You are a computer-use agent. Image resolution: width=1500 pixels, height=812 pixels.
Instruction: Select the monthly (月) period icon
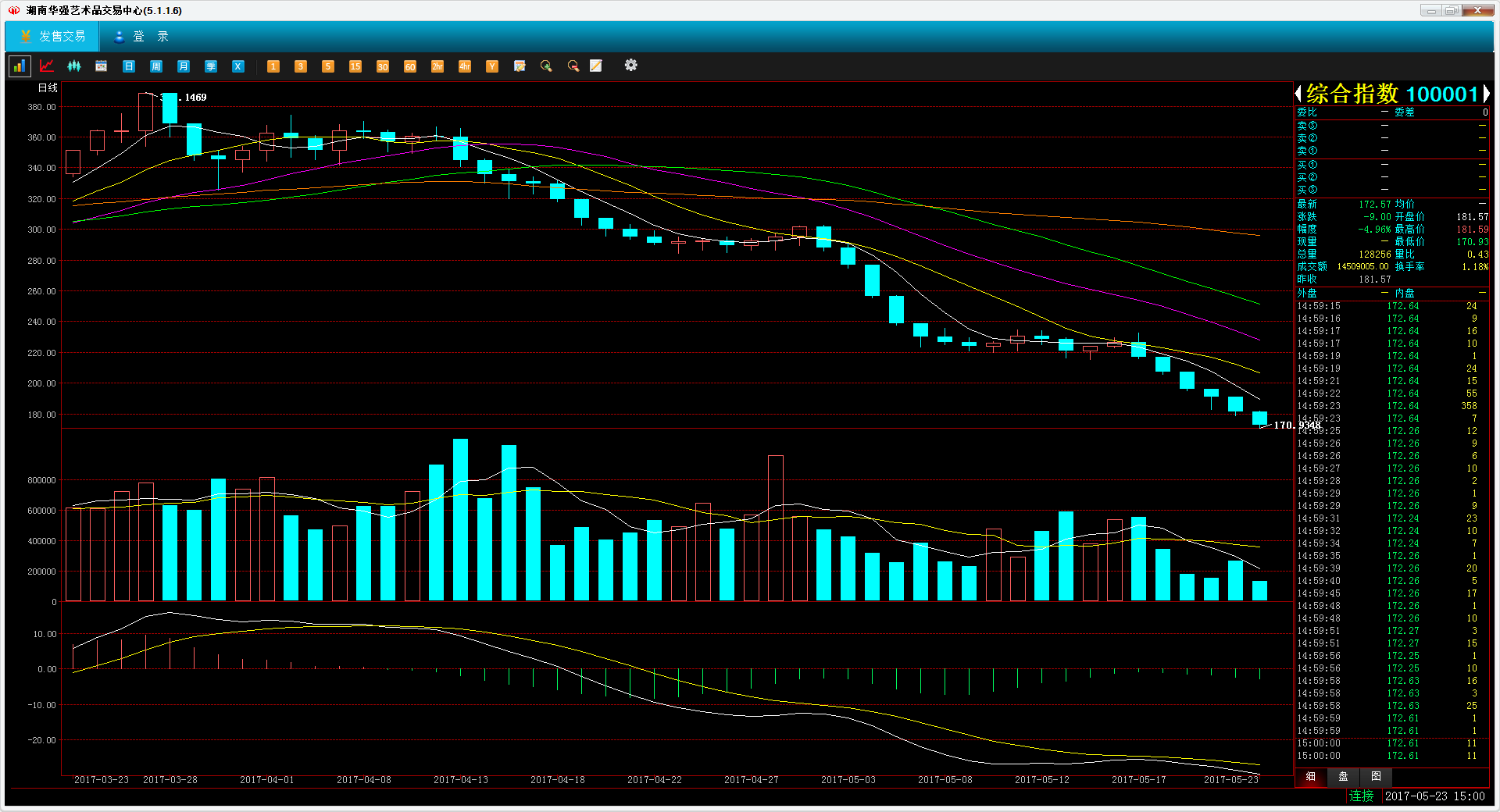click(x=184, y=66)
